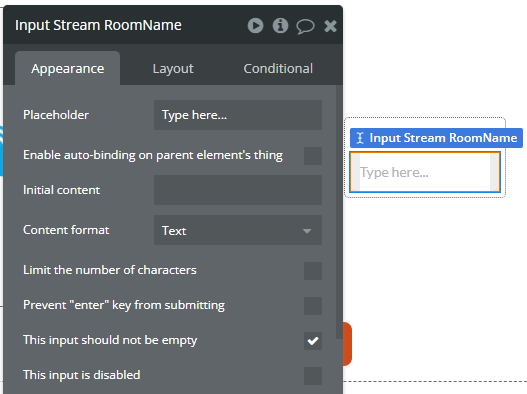This screenshot has width=527, height=394.
Task: Check Limit the number of characters
Action: pyautogui.click(x=313, y=271)
